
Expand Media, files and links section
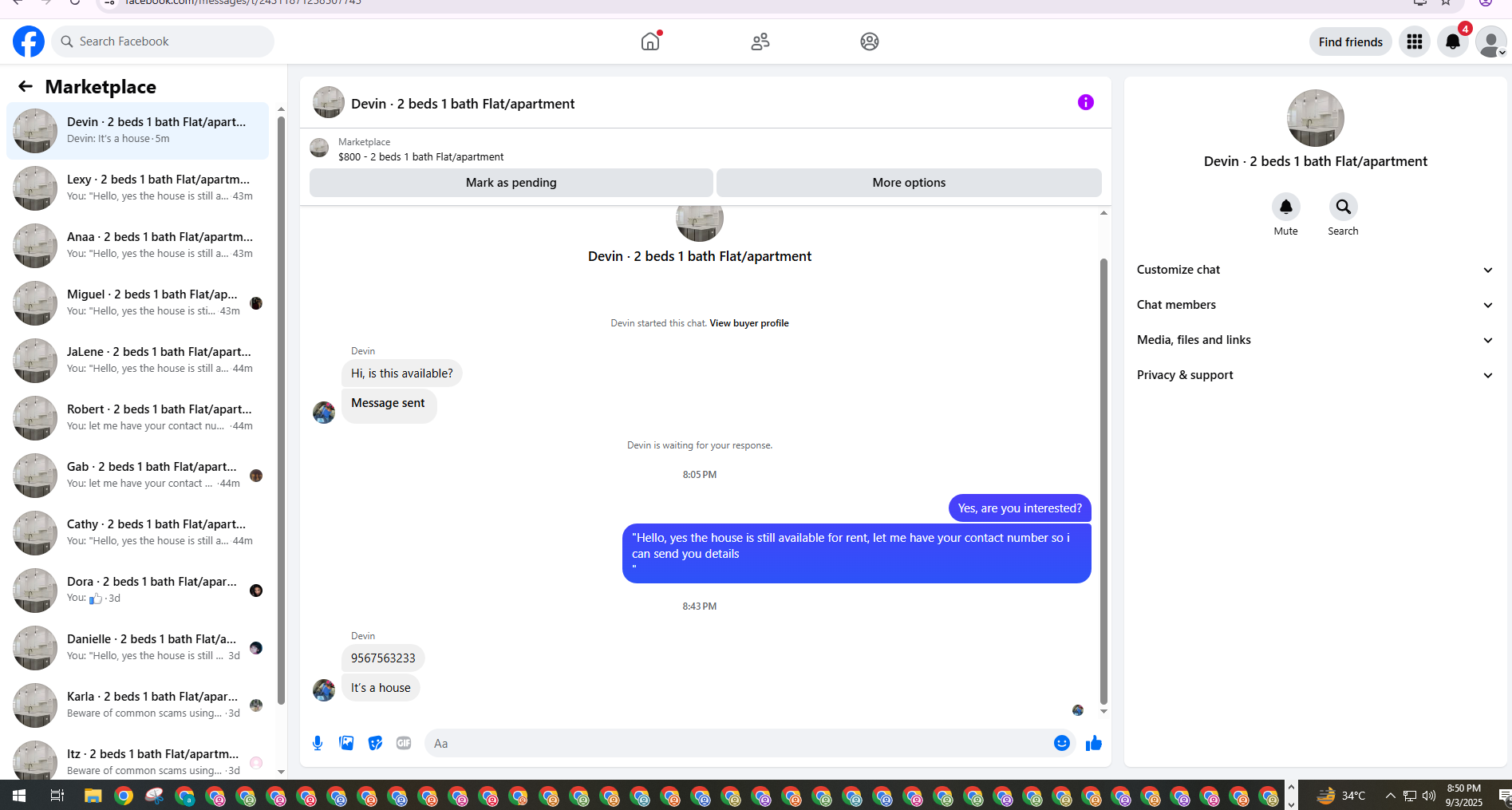(x=1315, y=340)
